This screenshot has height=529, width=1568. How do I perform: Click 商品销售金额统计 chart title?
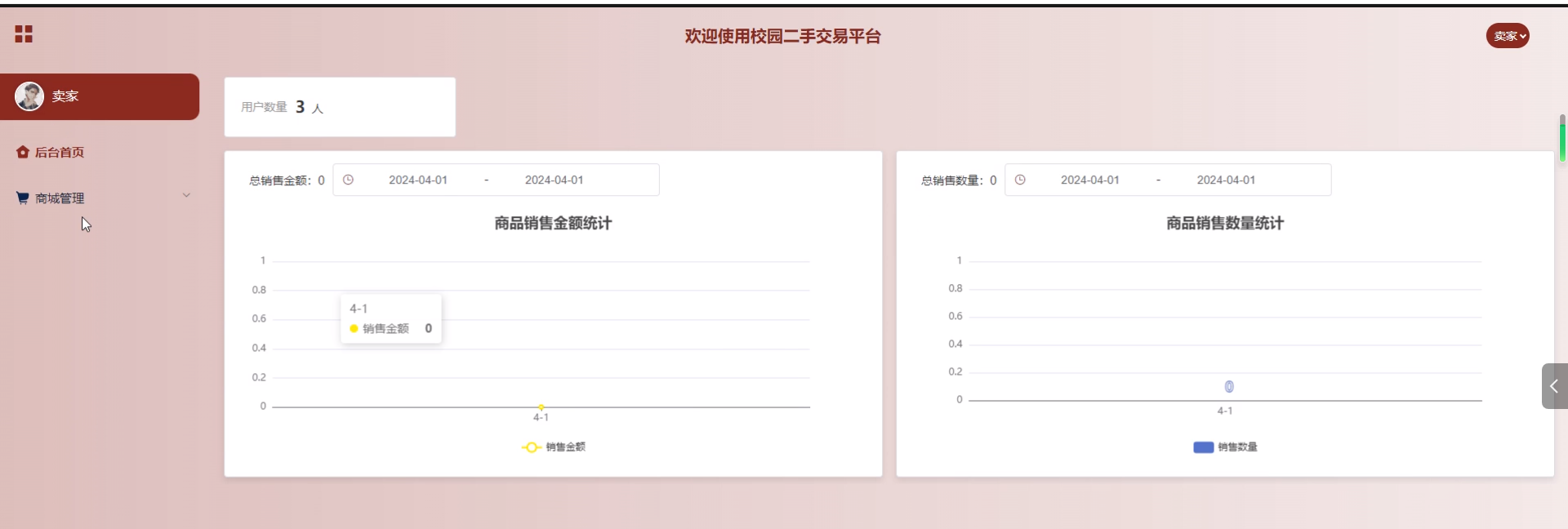pos(553,223)
